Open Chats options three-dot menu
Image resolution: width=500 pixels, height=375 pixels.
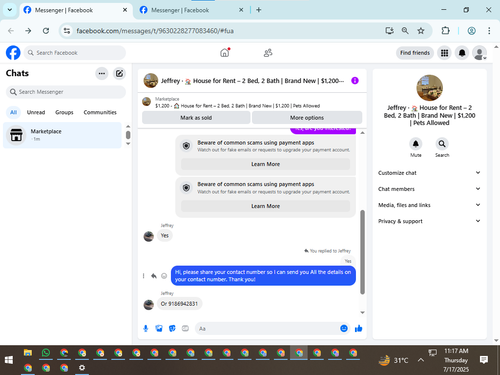pyautogui.click(x=102, y=73)
